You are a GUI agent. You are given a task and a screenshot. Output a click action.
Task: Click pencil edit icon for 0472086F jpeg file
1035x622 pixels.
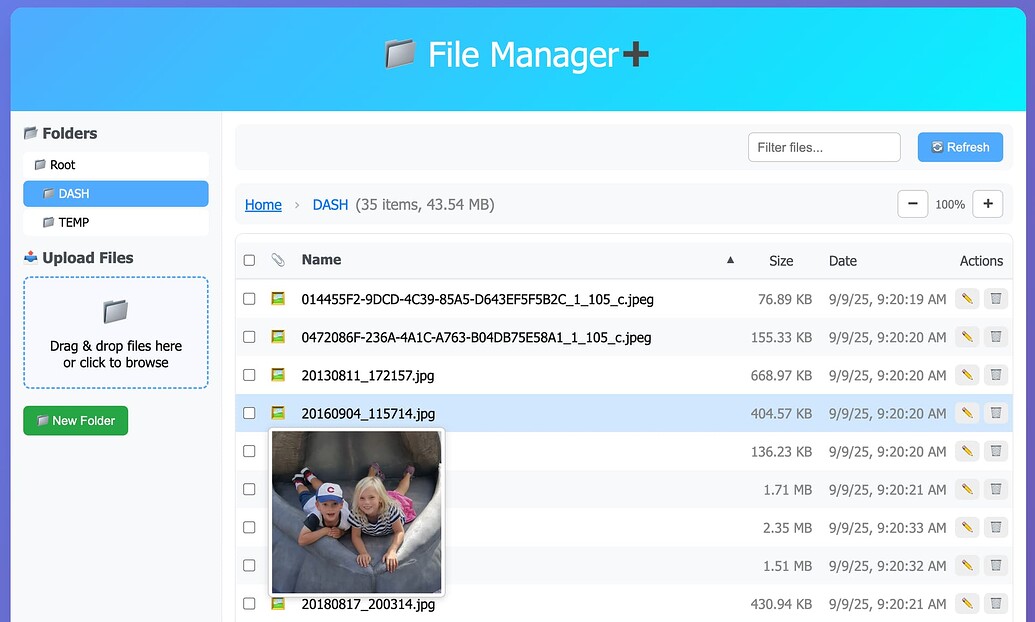966,337
